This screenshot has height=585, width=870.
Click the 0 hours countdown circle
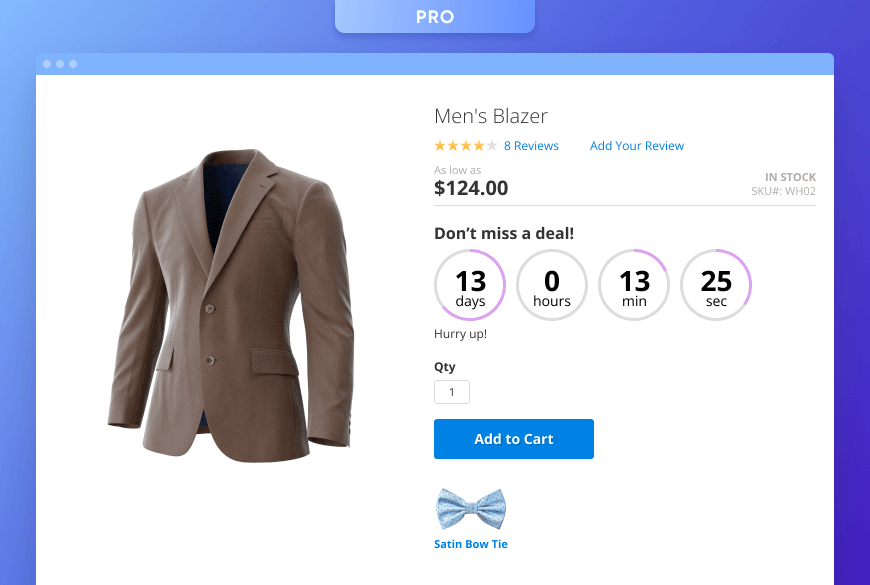click(x=552, y=284)
